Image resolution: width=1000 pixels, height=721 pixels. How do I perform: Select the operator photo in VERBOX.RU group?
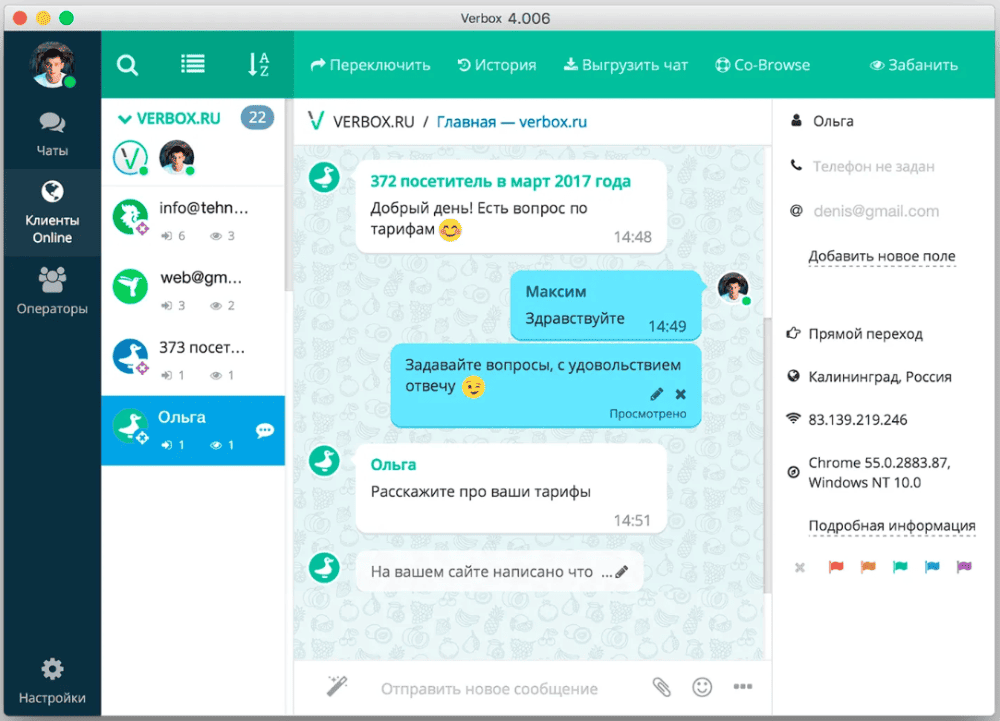click(x=177, y=157)
